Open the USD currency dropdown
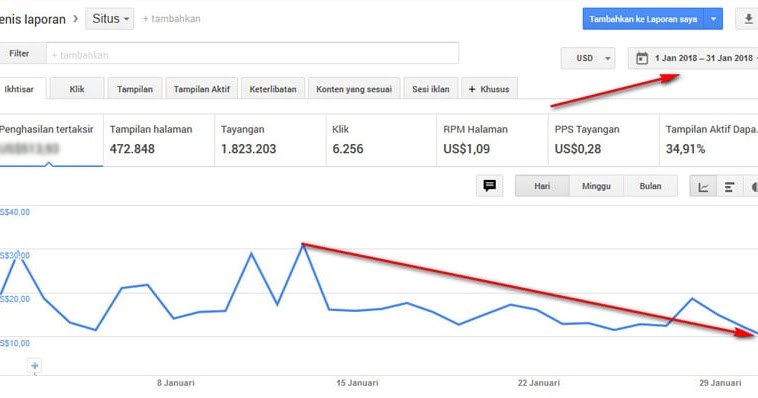This screenshot has height=398, width=758. tap(588, 59)
